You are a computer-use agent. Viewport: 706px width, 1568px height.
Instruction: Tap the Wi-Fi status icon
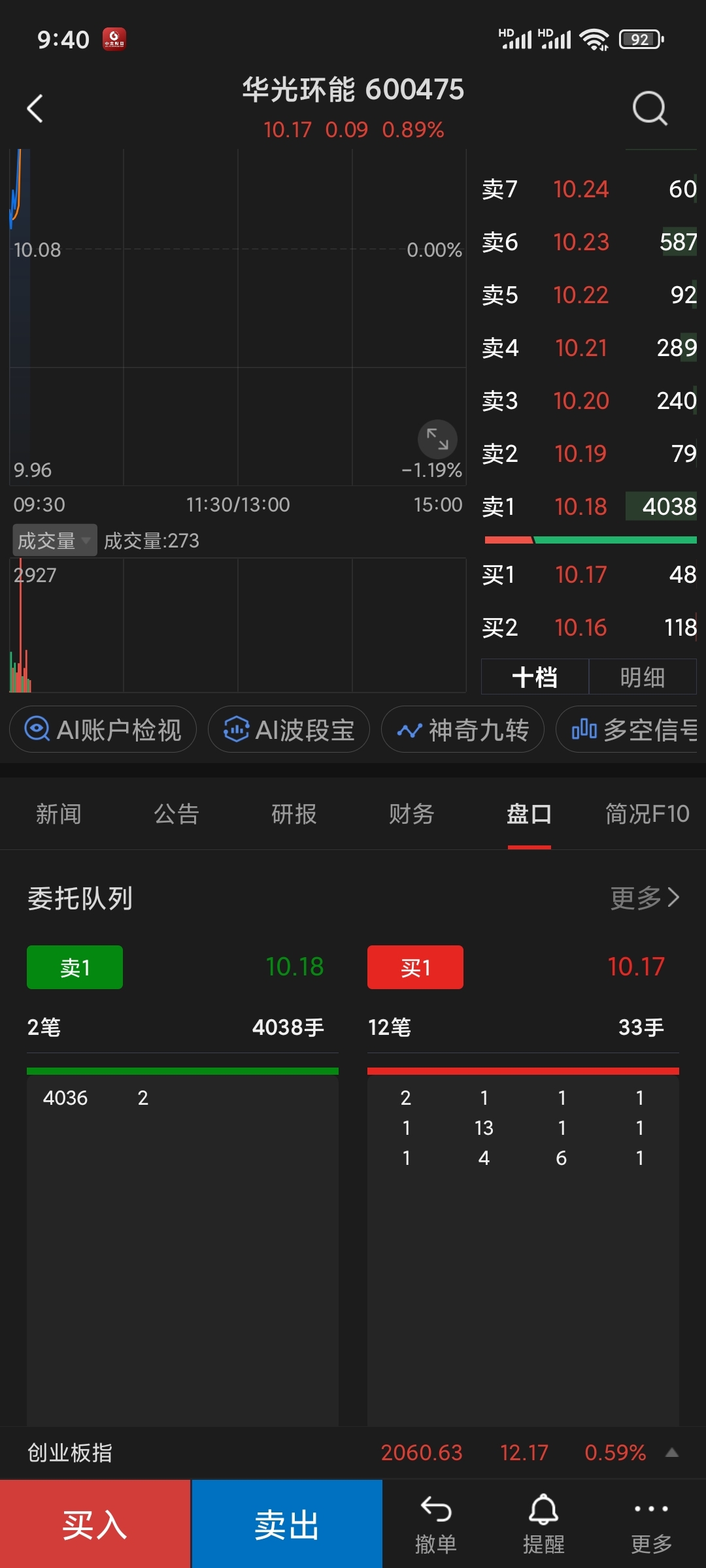click(595, 39)
